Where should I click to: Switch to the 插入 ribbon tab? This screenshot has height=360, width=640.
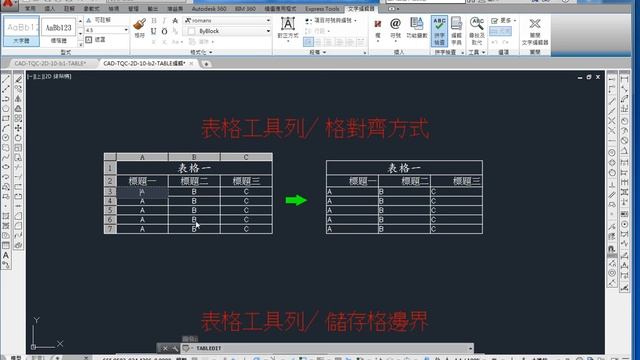tap(49, 9)
